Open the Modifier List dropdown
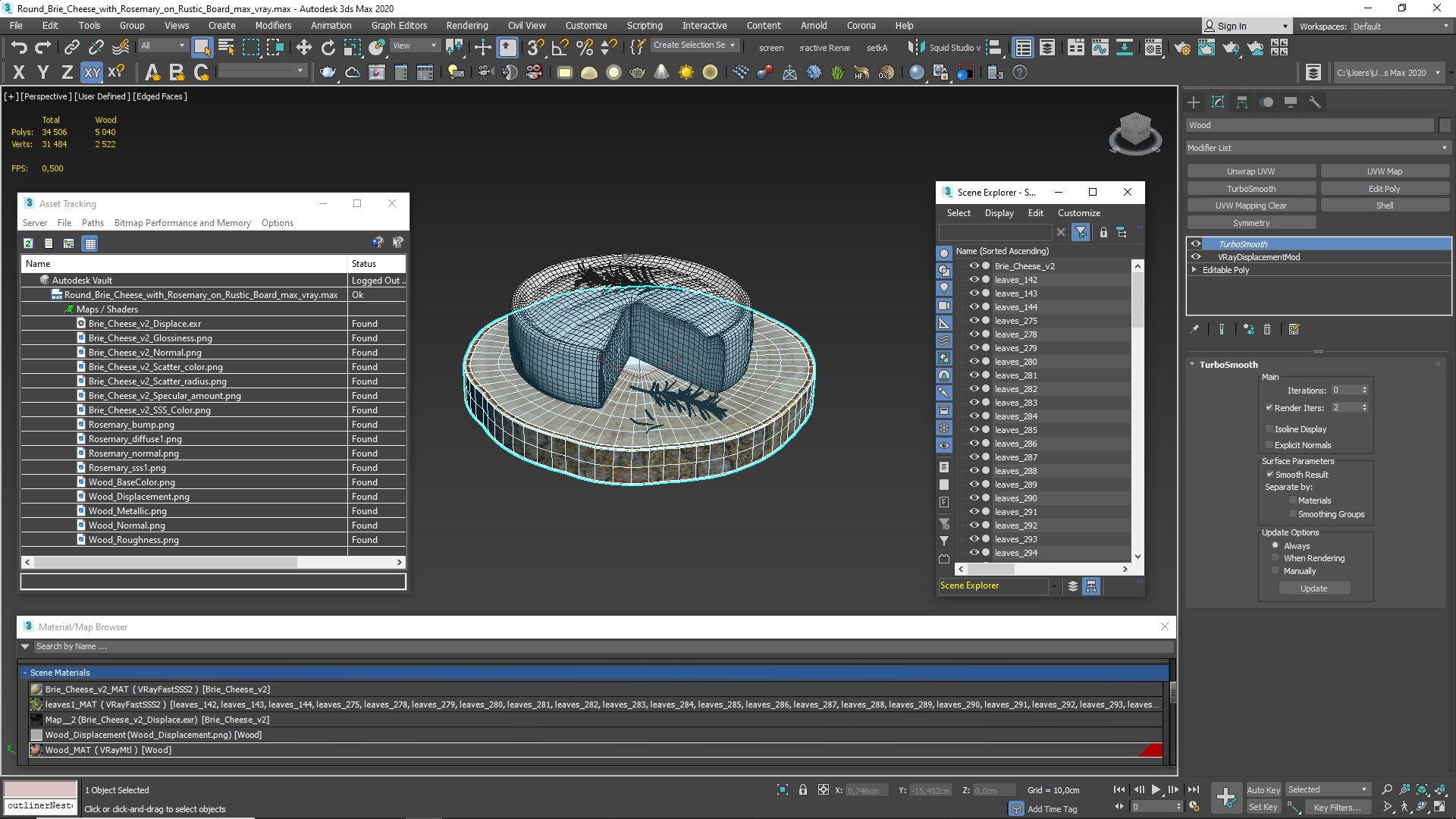 (1318, 148)
